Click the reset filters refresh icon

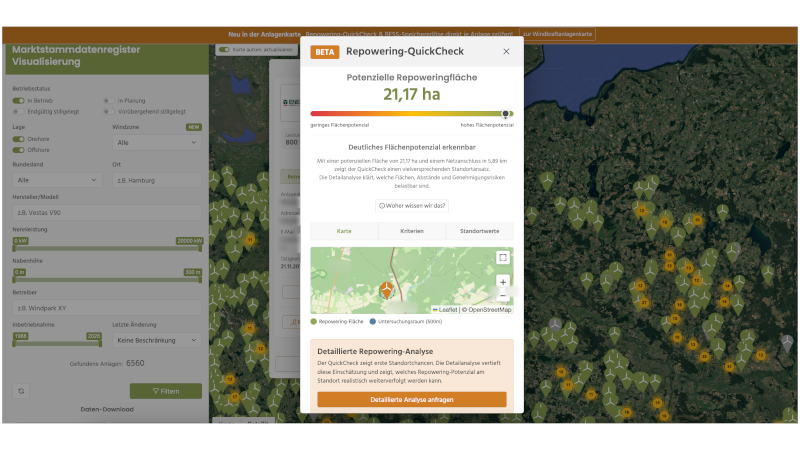[21, 391]
